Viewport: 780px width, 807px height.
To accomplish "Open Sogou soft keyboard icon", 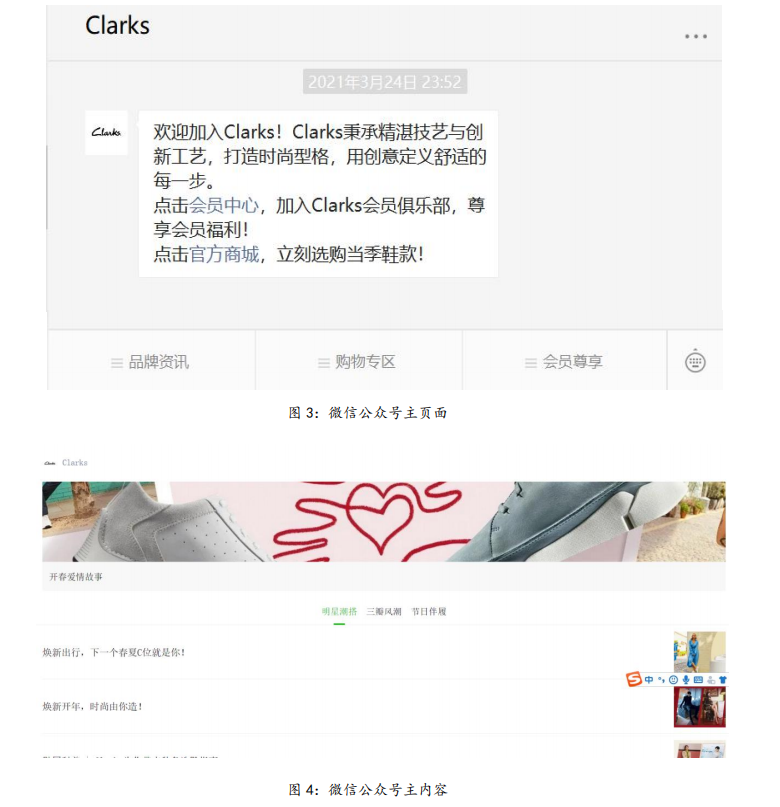I will 698,679.
